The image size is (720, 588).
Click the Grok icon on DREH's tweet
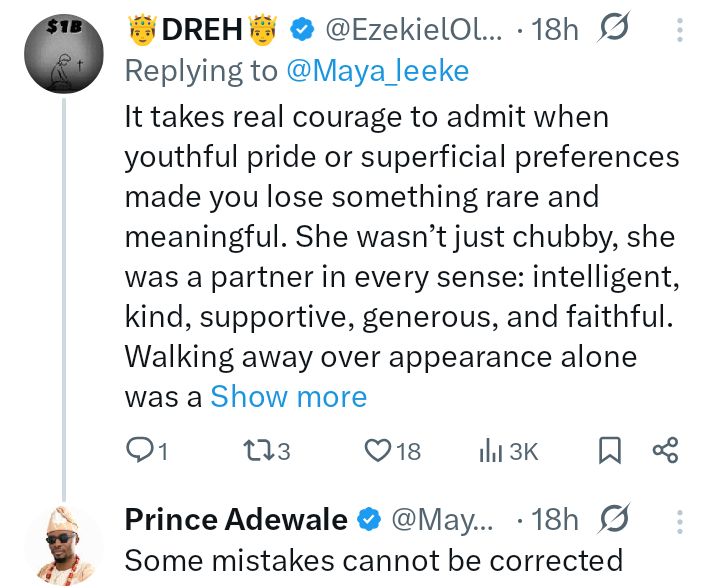(x=610, y=31)
